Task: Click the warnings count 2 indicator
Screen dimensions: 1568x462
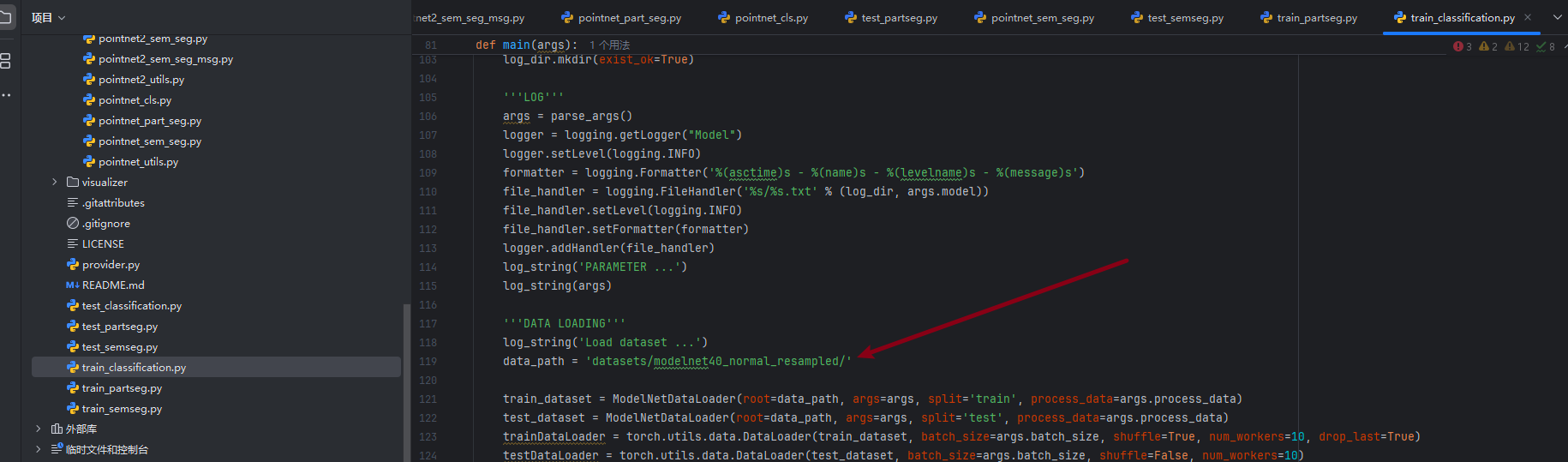Action: (x=1488, y=46)
